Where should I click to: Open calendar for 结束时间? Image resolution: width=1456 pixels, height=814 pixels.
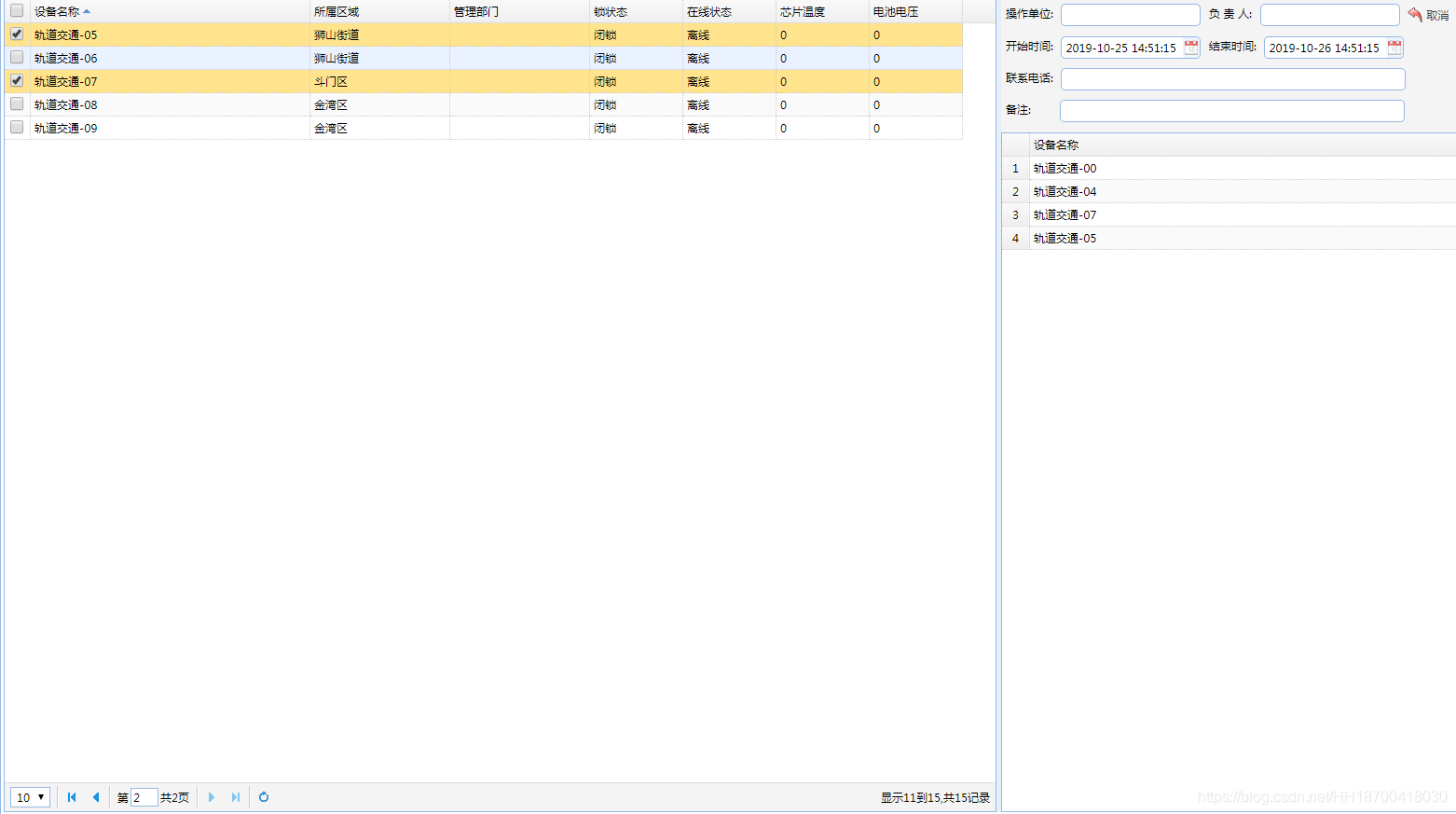(x=1394, y=48)
